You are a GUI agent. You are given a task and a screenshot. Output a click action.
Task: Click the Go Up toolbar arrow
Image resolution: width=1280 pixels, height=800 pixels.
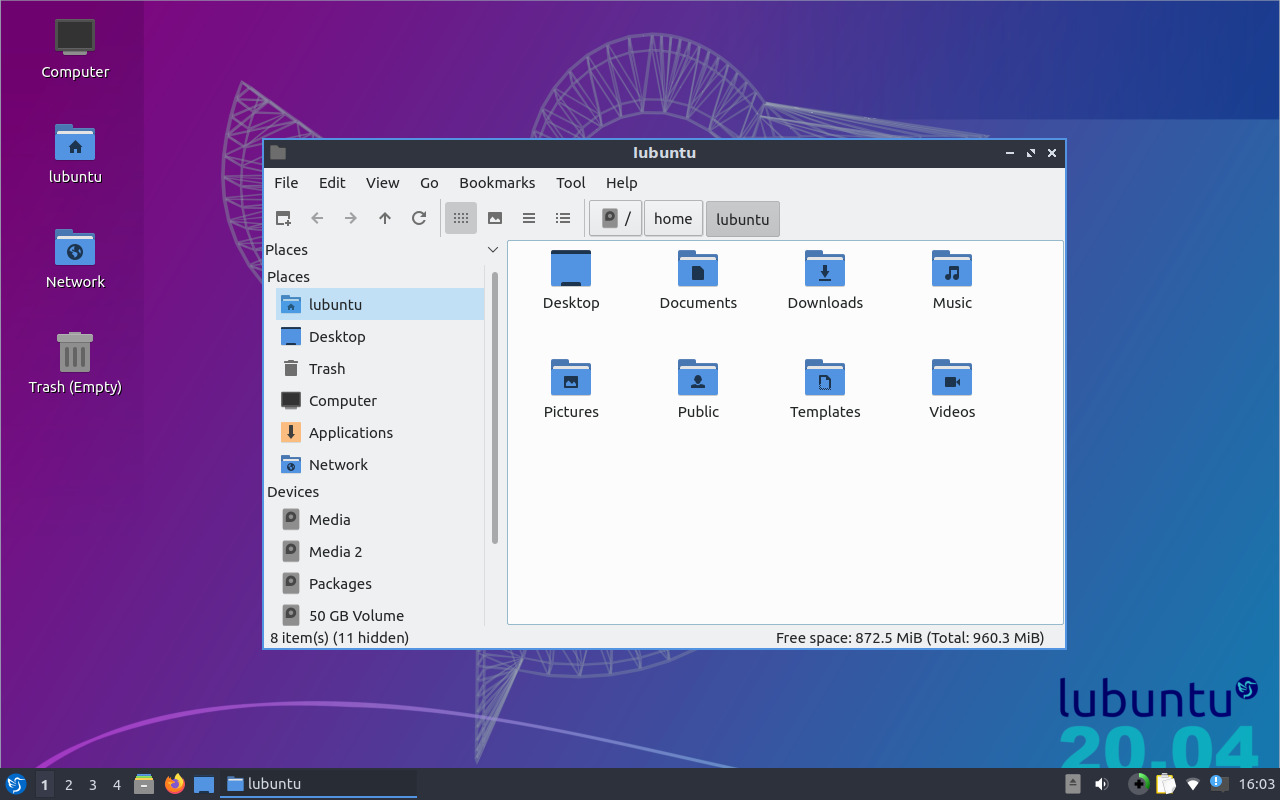[385, 218]
